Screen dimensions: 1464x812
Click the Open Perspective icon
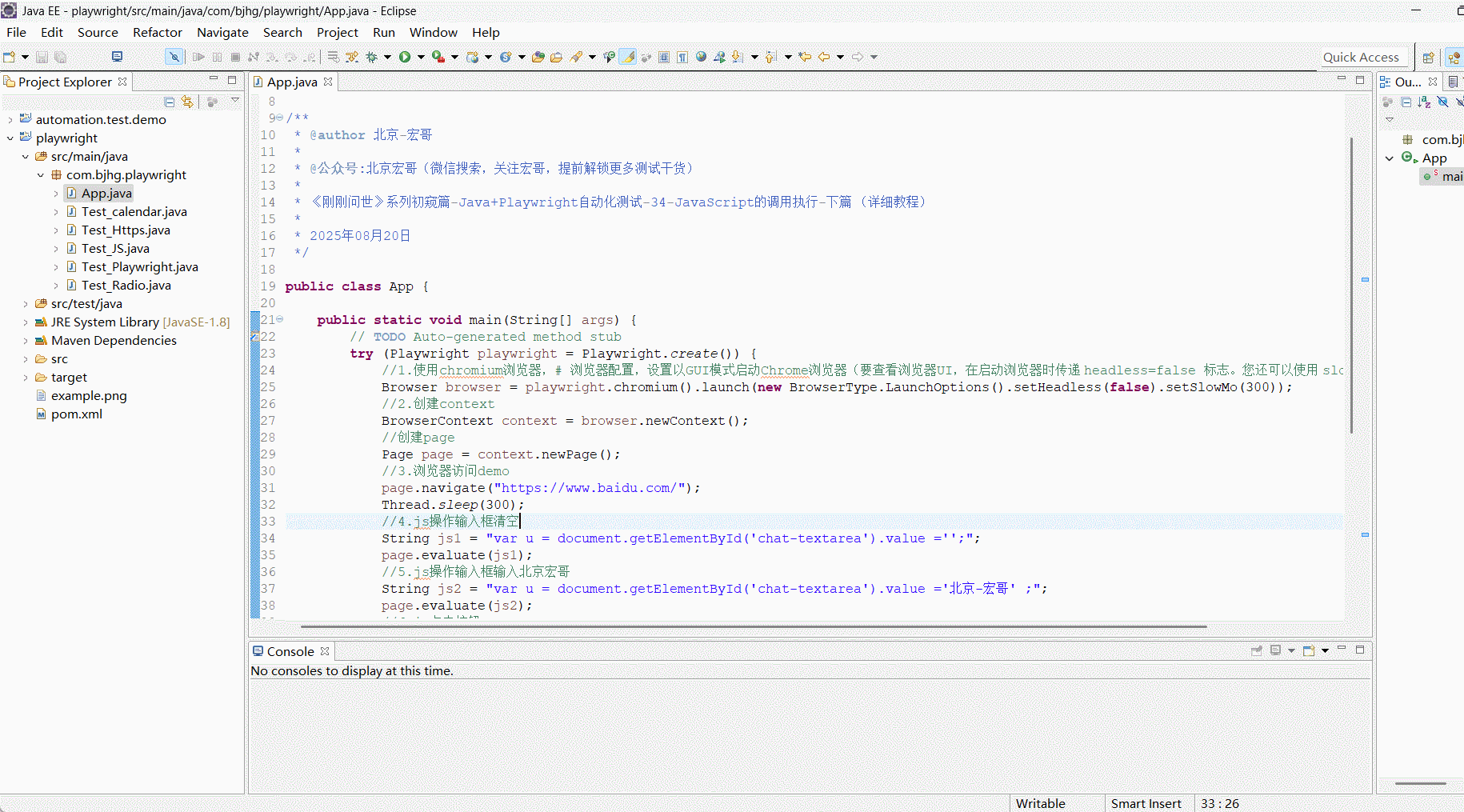click(x=1428, y=58)
